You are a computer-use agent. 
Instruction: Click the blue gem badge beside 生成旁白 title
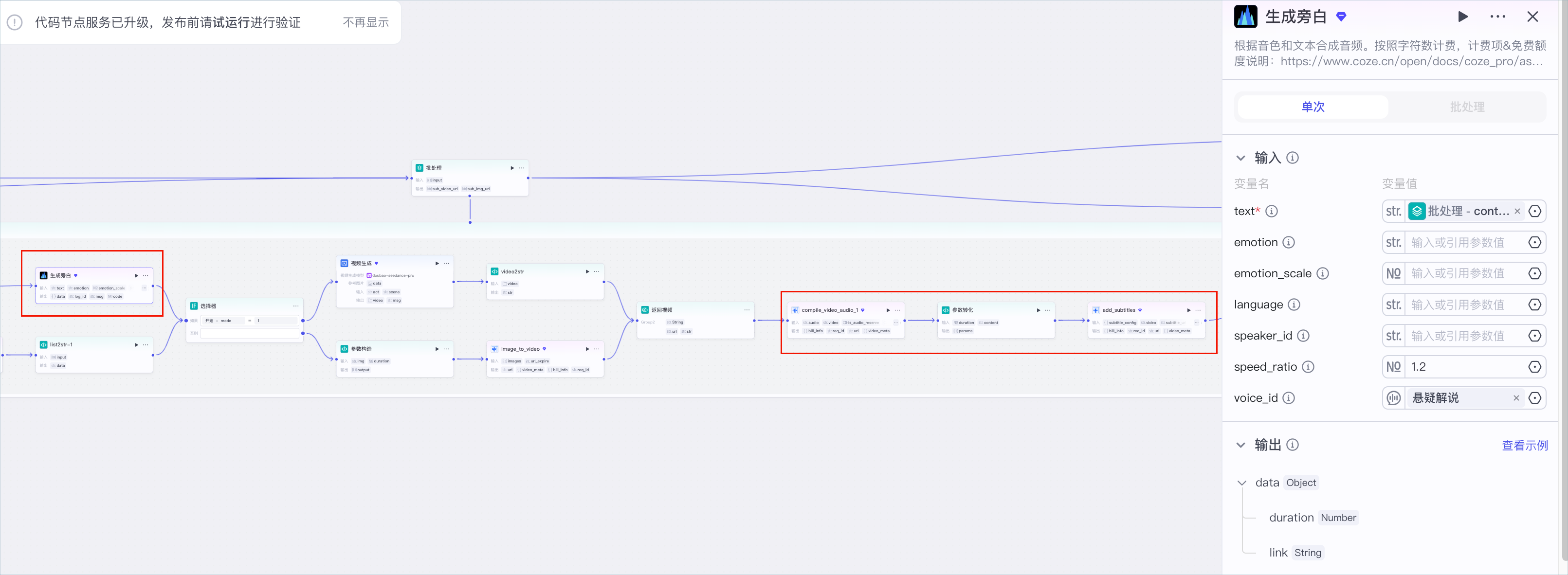pos(1341,17)
